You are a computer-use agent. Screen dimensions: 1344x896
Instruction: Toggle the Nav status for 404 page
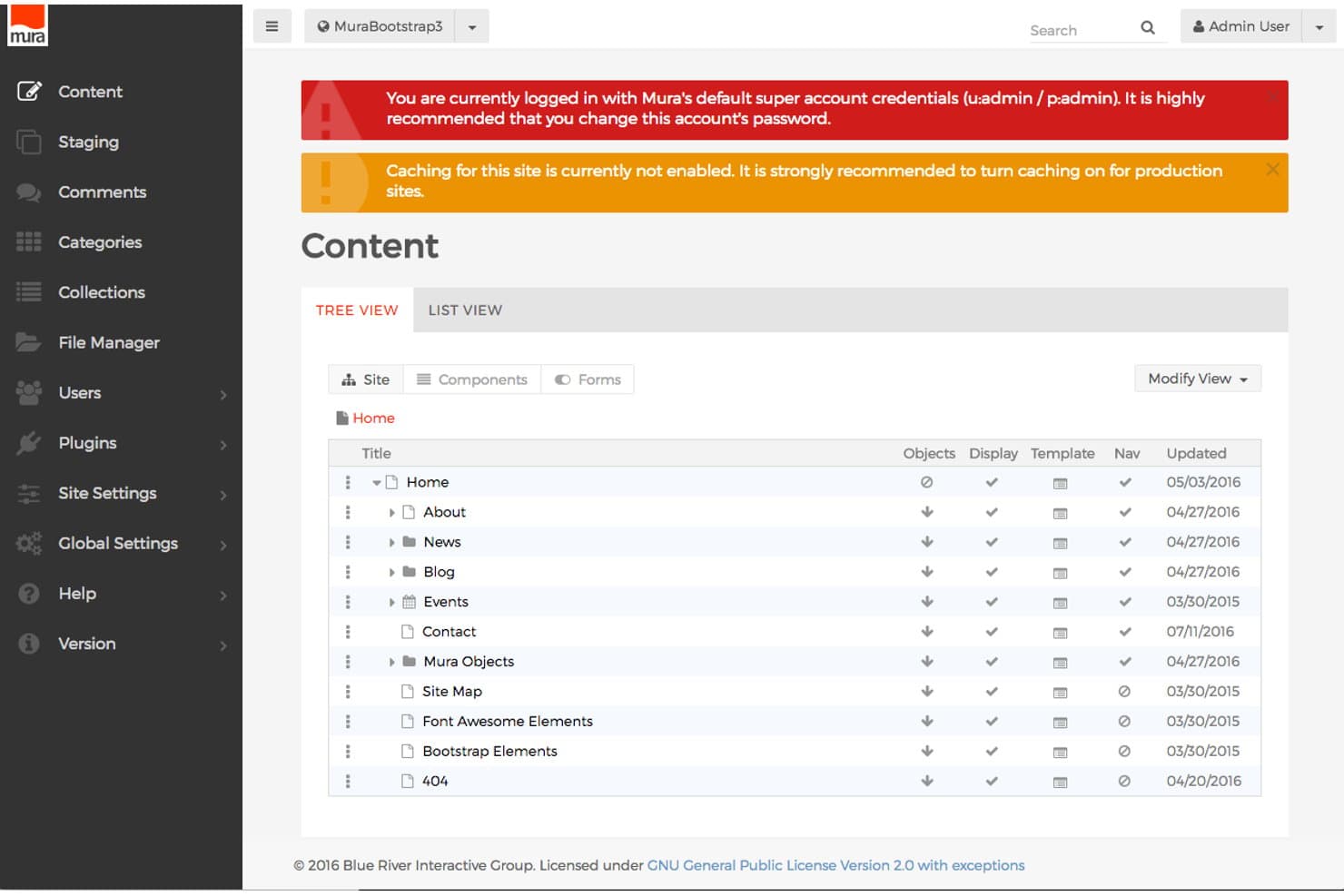[1124, 781]
